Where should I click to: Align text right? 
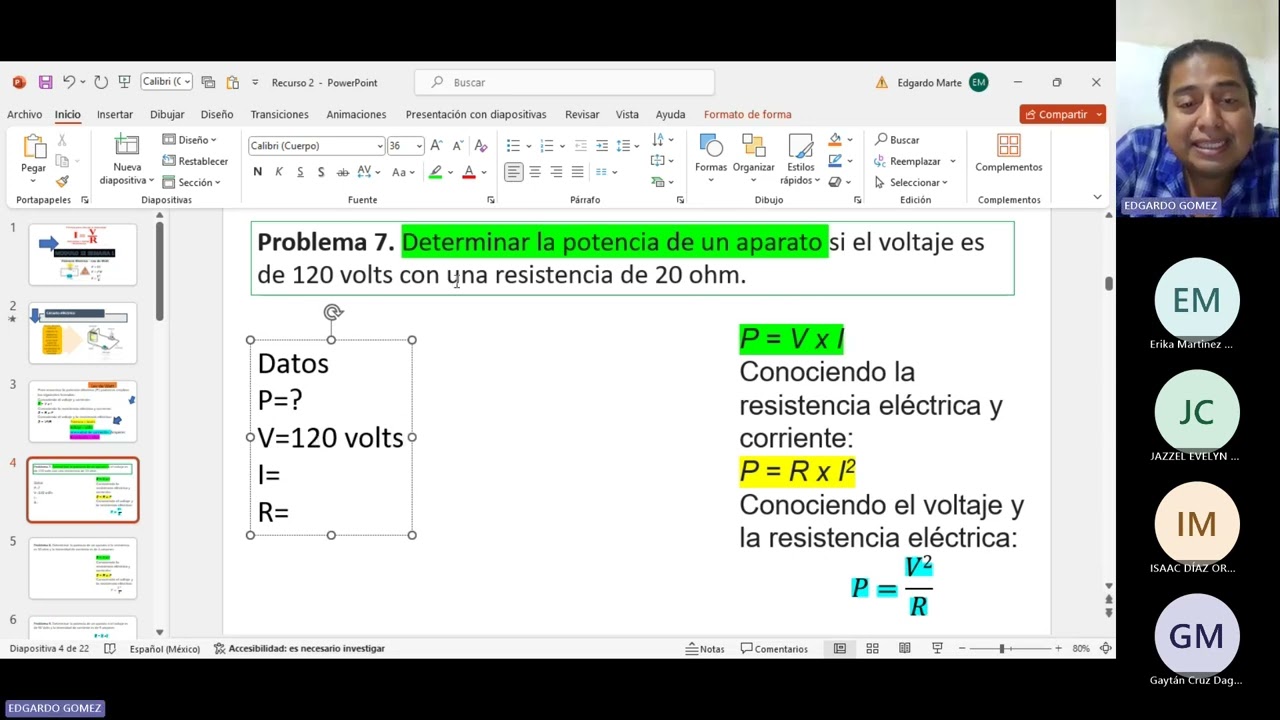556,172
